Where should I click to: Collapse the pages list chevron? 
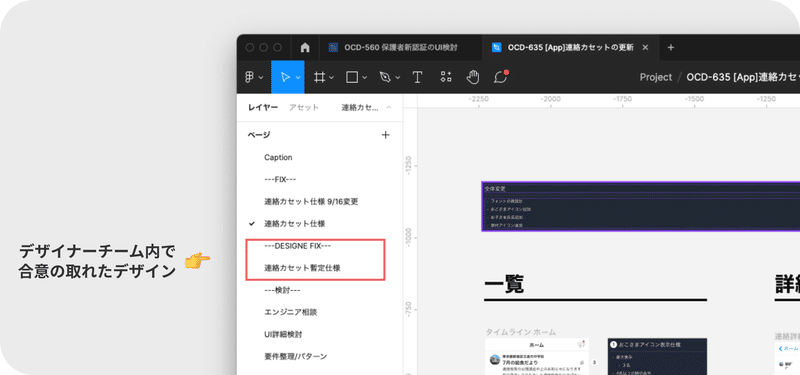point(389,108)
